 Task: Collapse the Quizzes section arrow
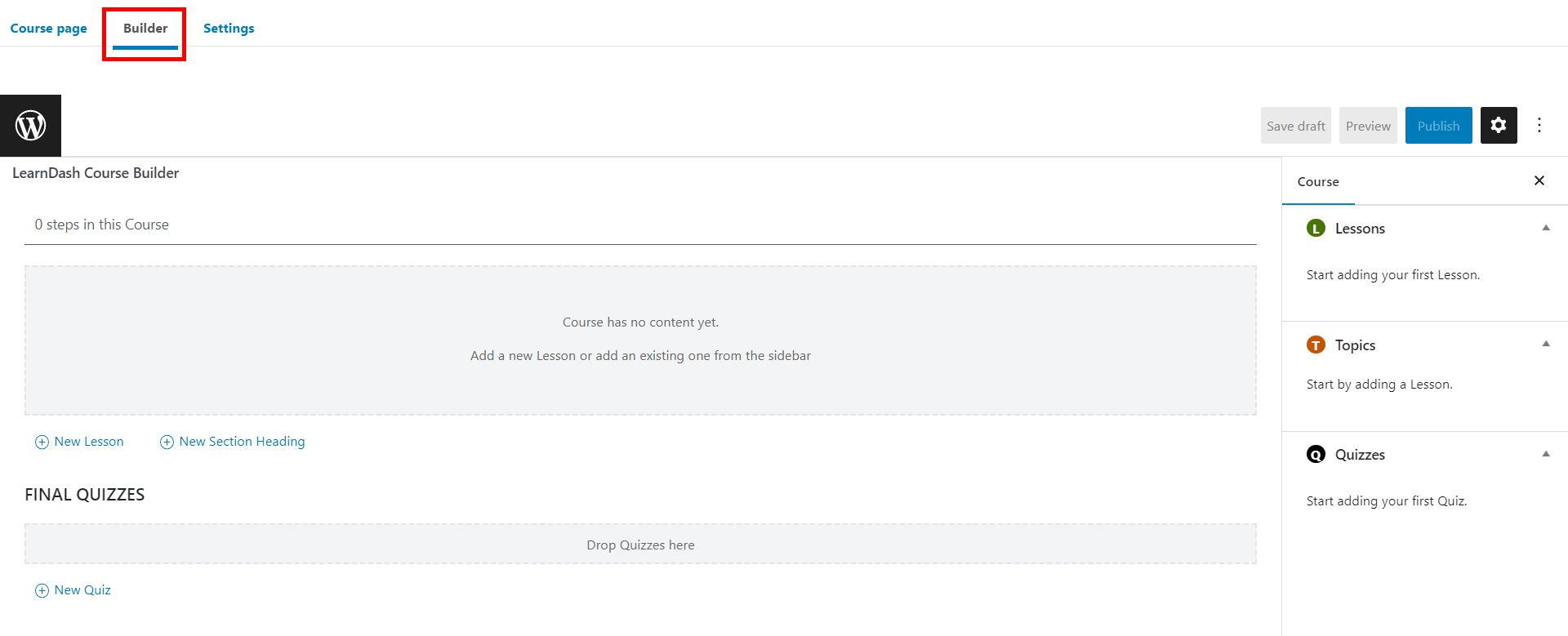click(1546, 454)
